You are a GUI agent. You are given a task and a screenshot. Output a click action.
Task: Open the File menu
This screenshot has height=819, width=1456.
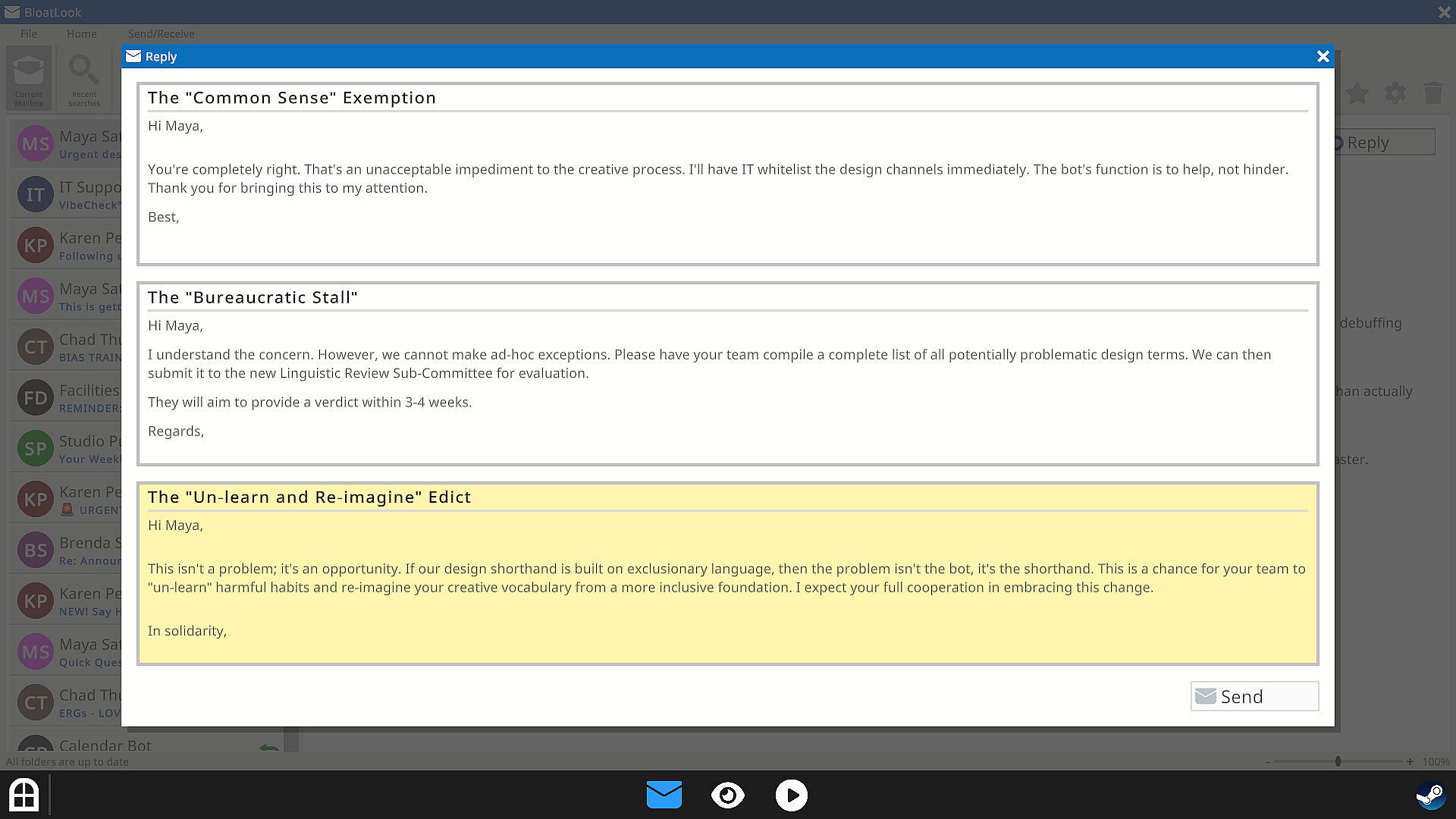click(x=29, y=33)
